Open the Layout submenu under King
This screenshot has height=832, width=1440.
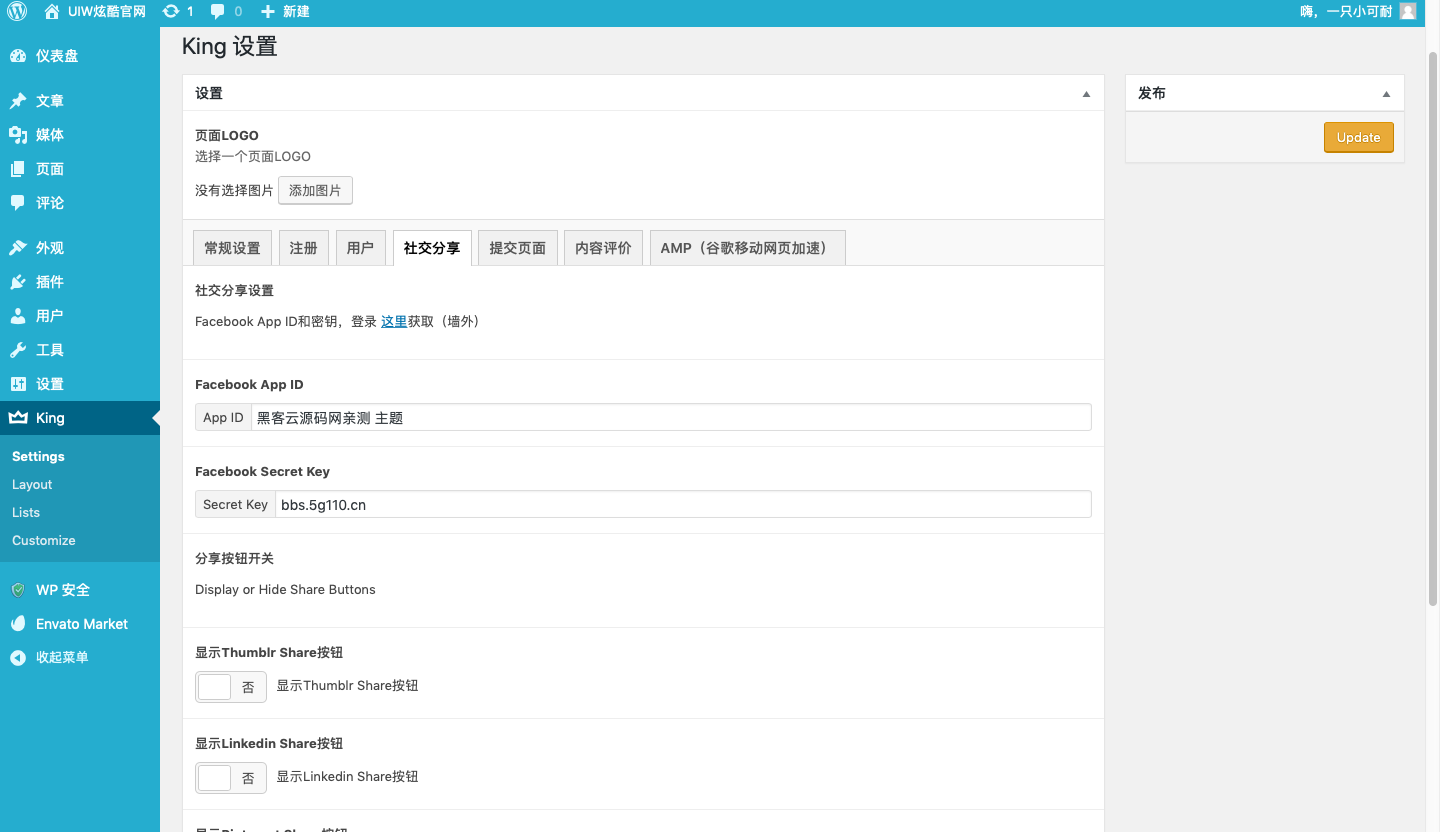[x=32, y=485]
